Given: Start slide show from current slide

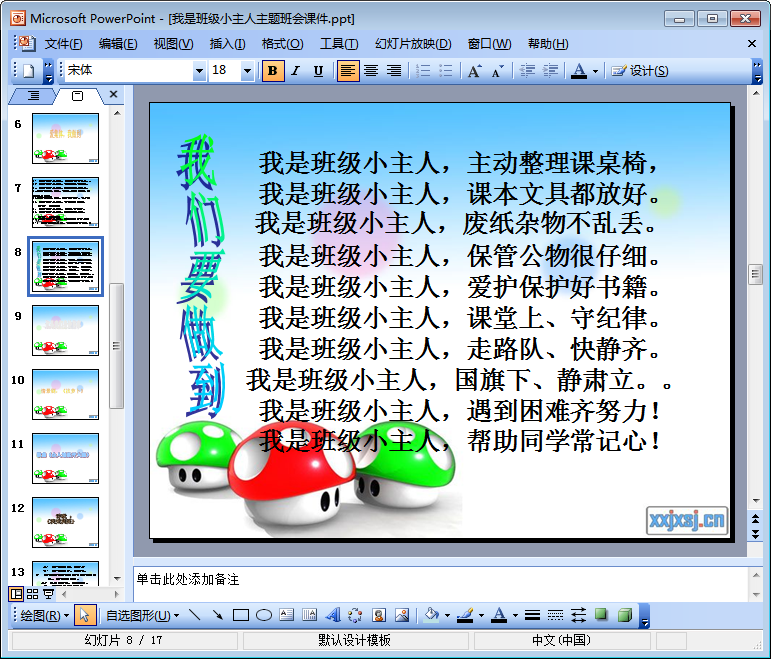Looking at the screenshot, I should click(49, 594).
